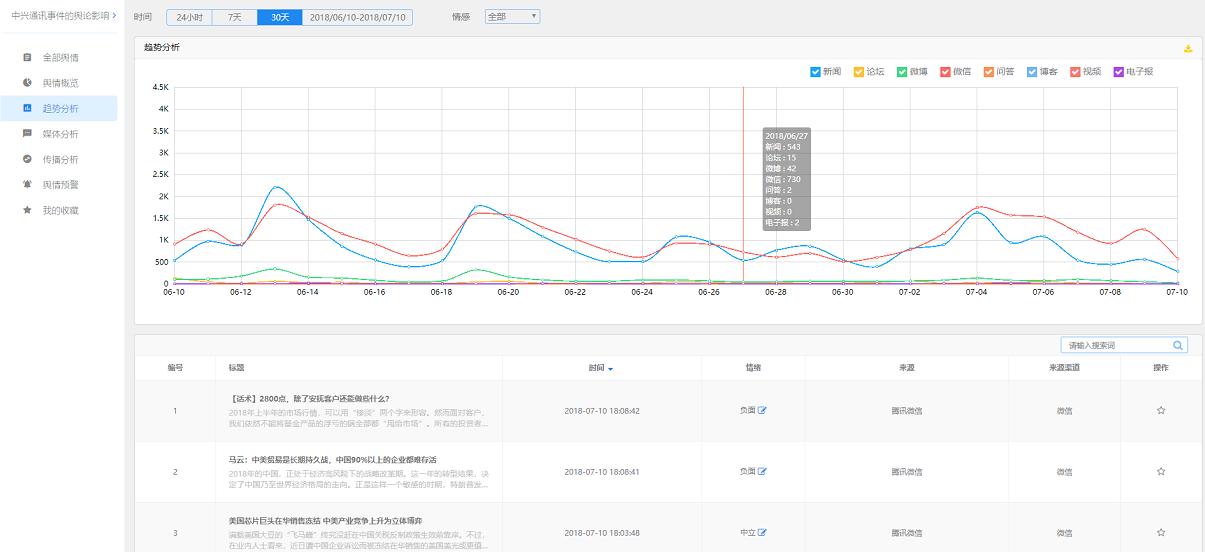
Task: Favorite the first article with star icon
Action: (x=1160, y=410)
